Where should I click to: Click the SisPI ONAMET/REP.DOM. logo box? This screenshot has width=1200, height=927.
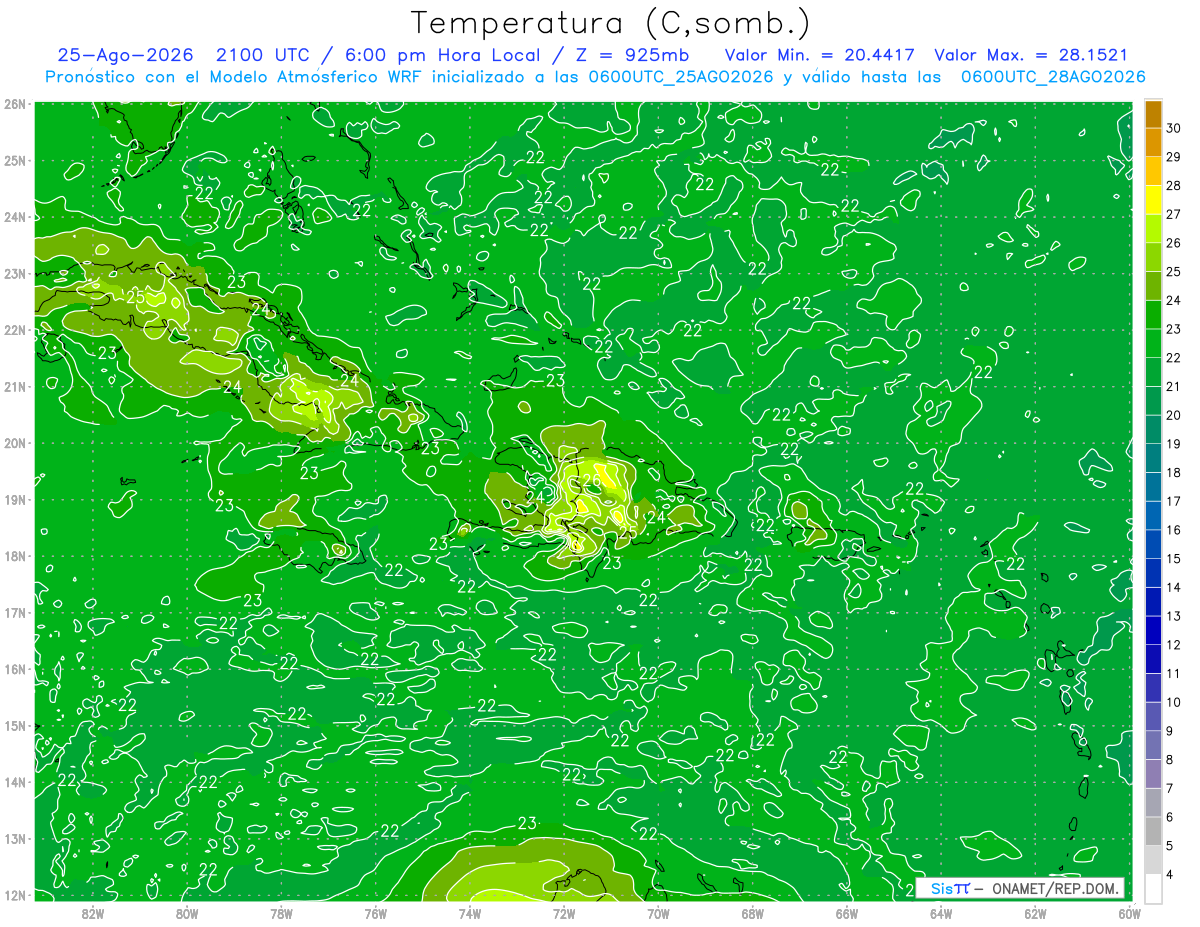pyautogui.click(x=1020, y=888)
